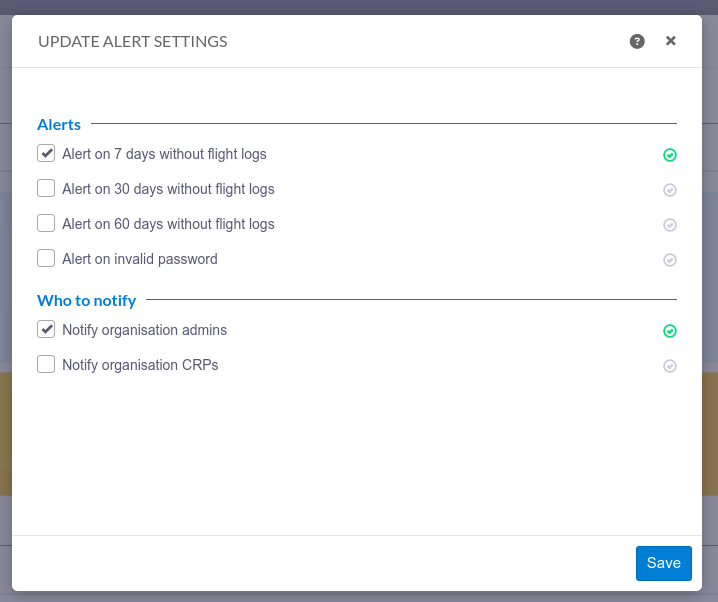Image resolution: width=718 pixels, height=602 pixels.
Task: Uncheck the Notify organisation admins checkbox
Action: click(x=46, y=329)
